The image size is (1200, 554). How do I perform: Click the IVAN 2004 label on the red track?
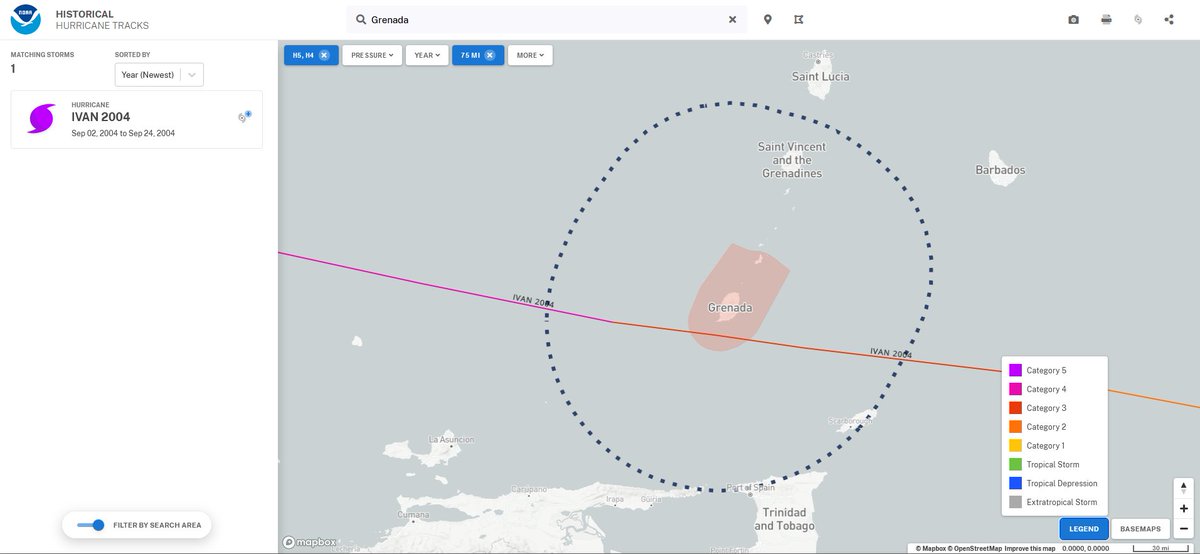[x=891, y=353]
